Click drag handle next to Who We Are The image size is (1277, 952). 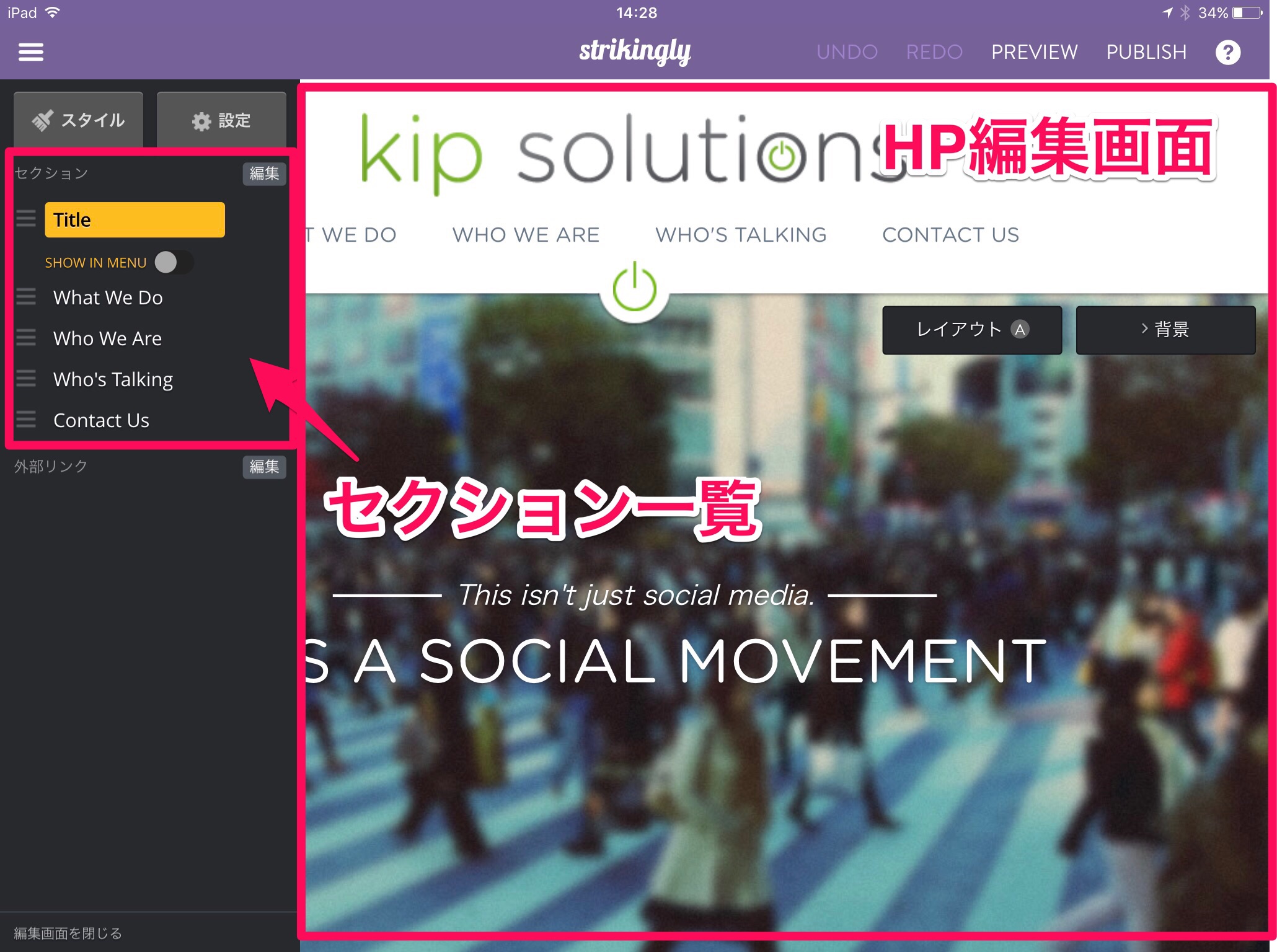pos(26,338)
